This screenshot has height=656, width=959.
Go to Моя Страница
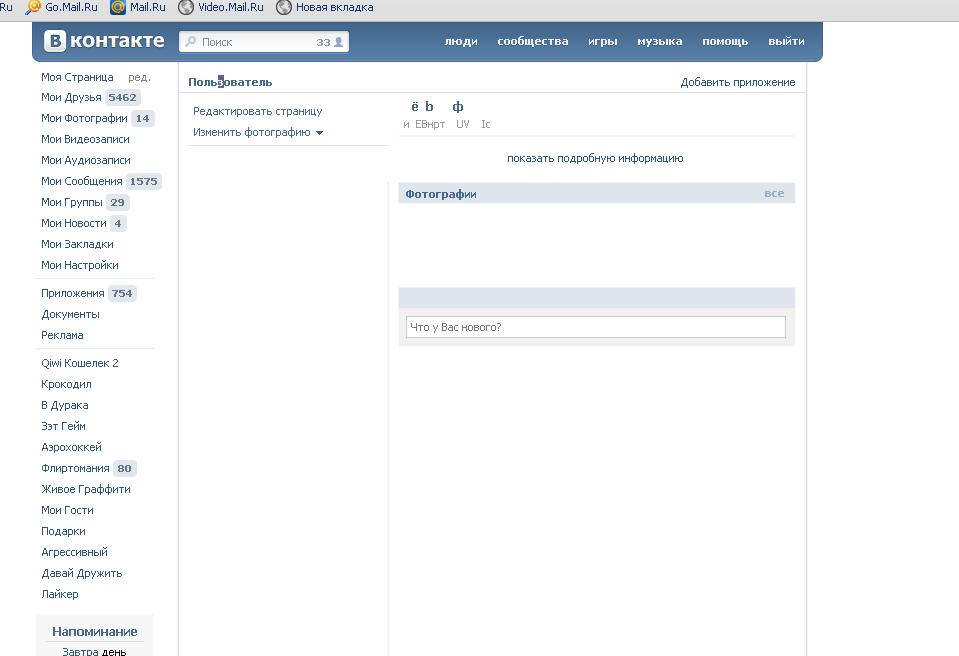pos(77,77)
